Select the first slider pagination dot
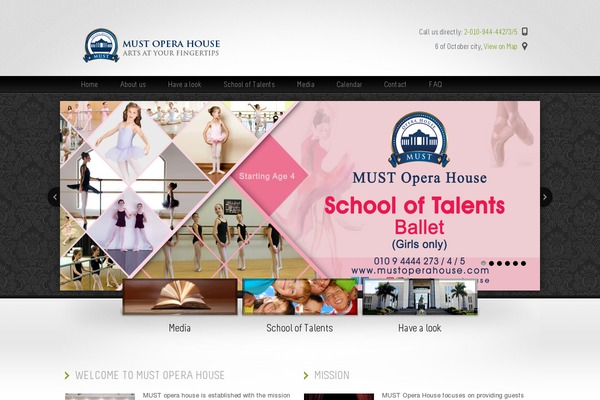 coord(484,263)
